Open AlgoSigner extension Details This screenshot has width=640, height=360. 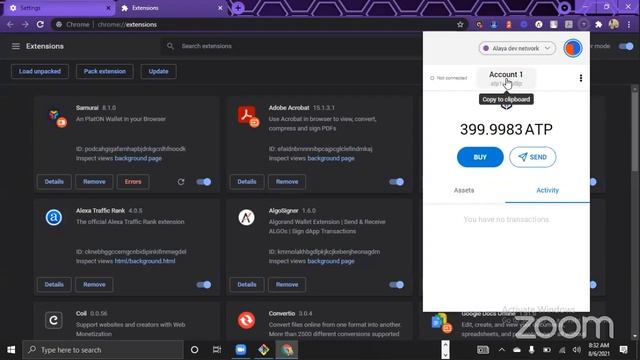pyautogui.click(x=247, y=284)
